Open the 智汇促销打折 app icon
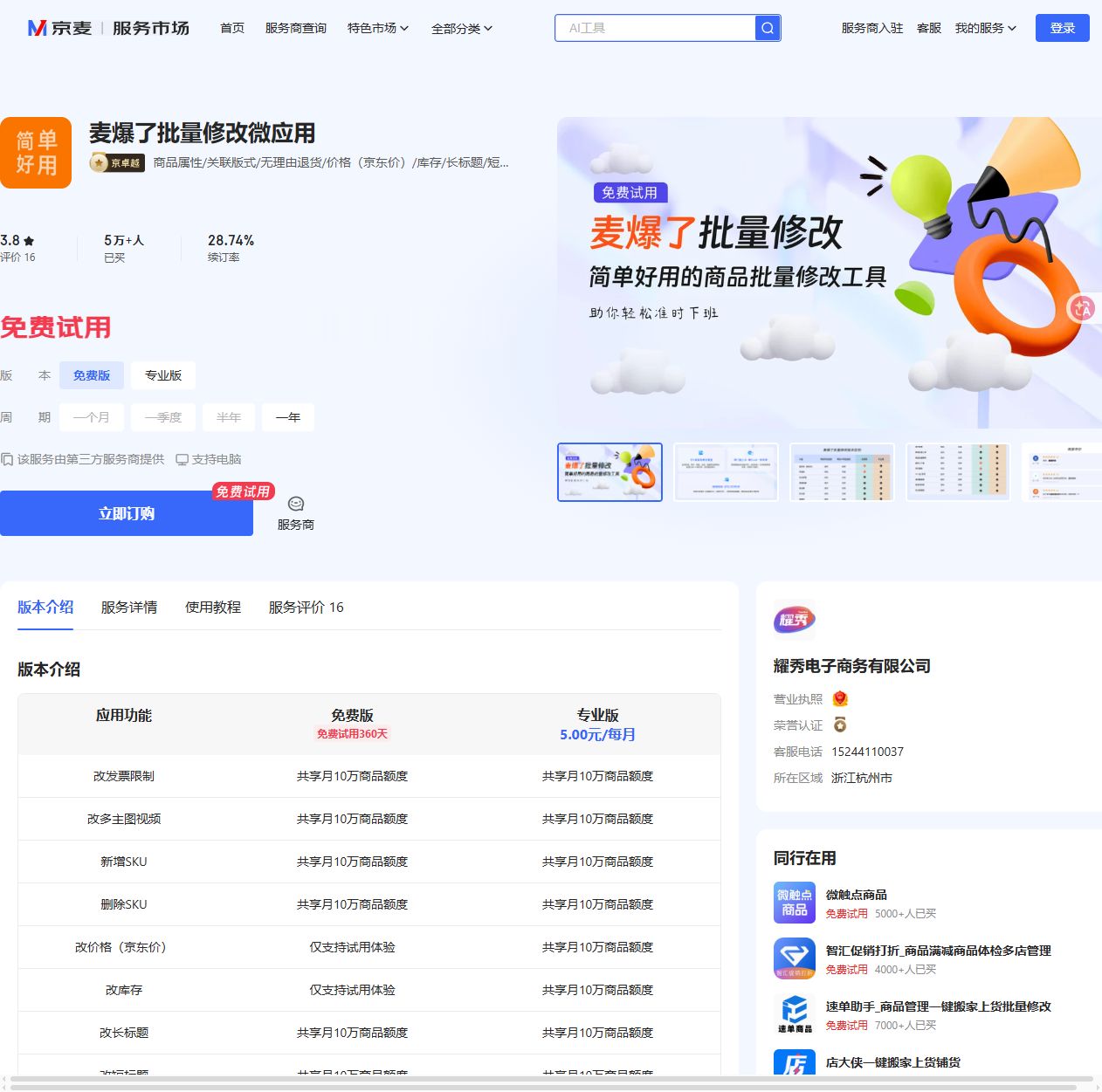 [795, 958]
